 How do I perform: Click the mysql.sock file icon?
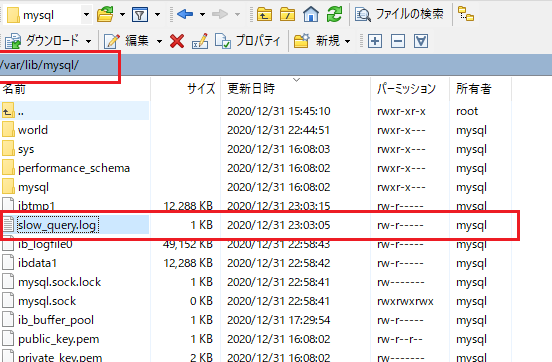(8, 301)
